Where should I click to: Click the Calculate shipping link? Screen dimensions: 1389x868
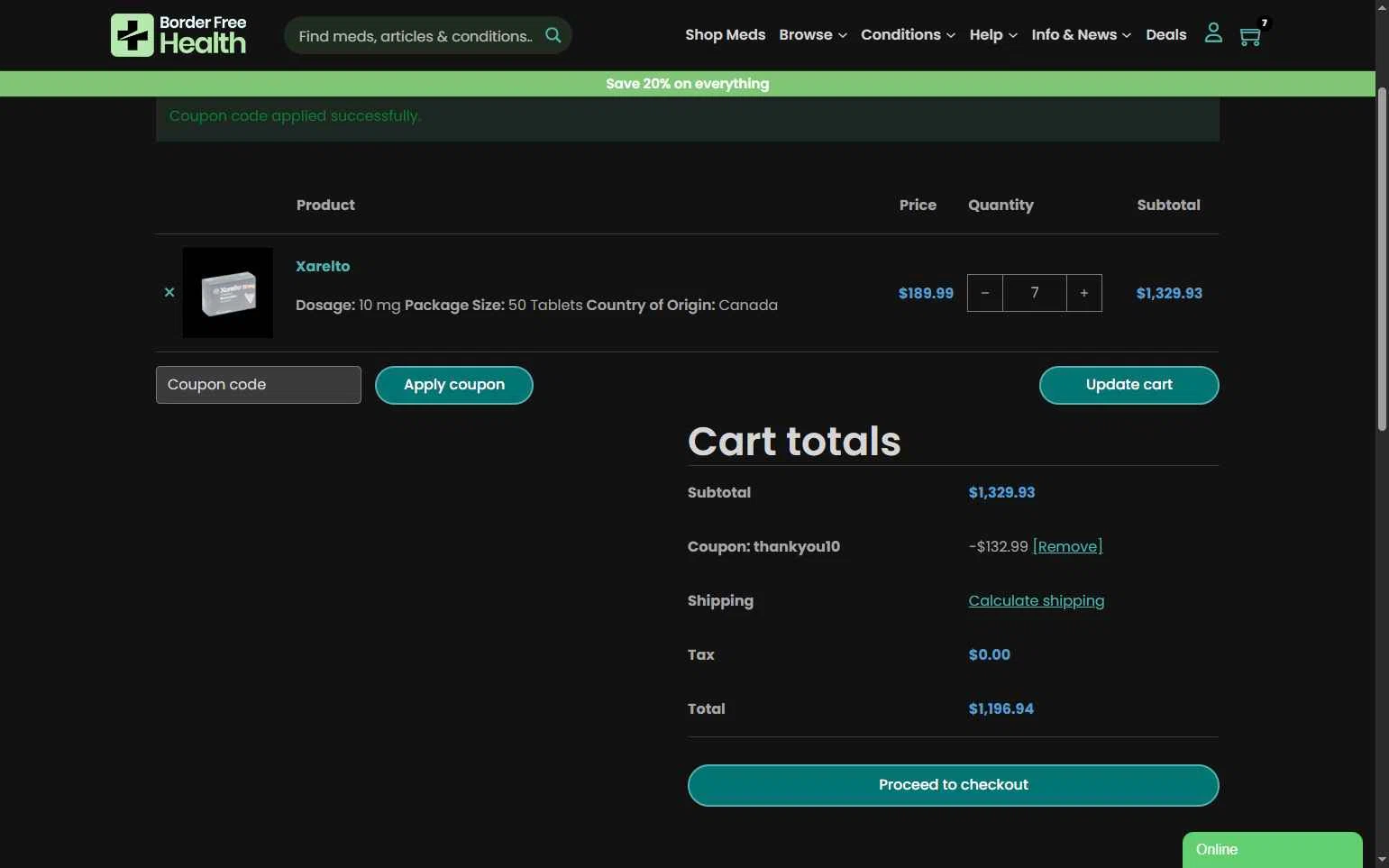[1036, 600]
